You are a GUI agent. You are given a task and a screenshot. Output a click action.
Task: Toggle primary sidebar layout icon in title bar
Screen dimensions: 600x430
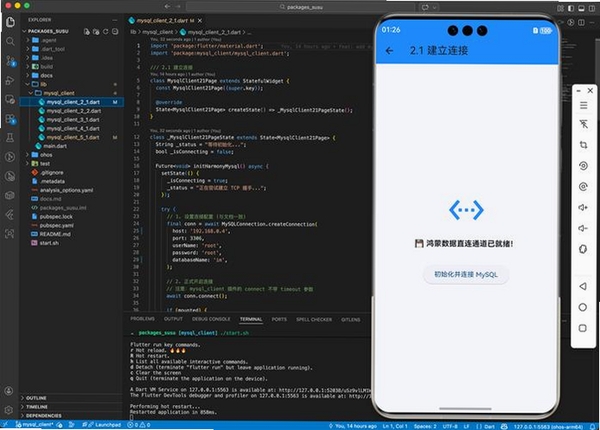point(571,8)
